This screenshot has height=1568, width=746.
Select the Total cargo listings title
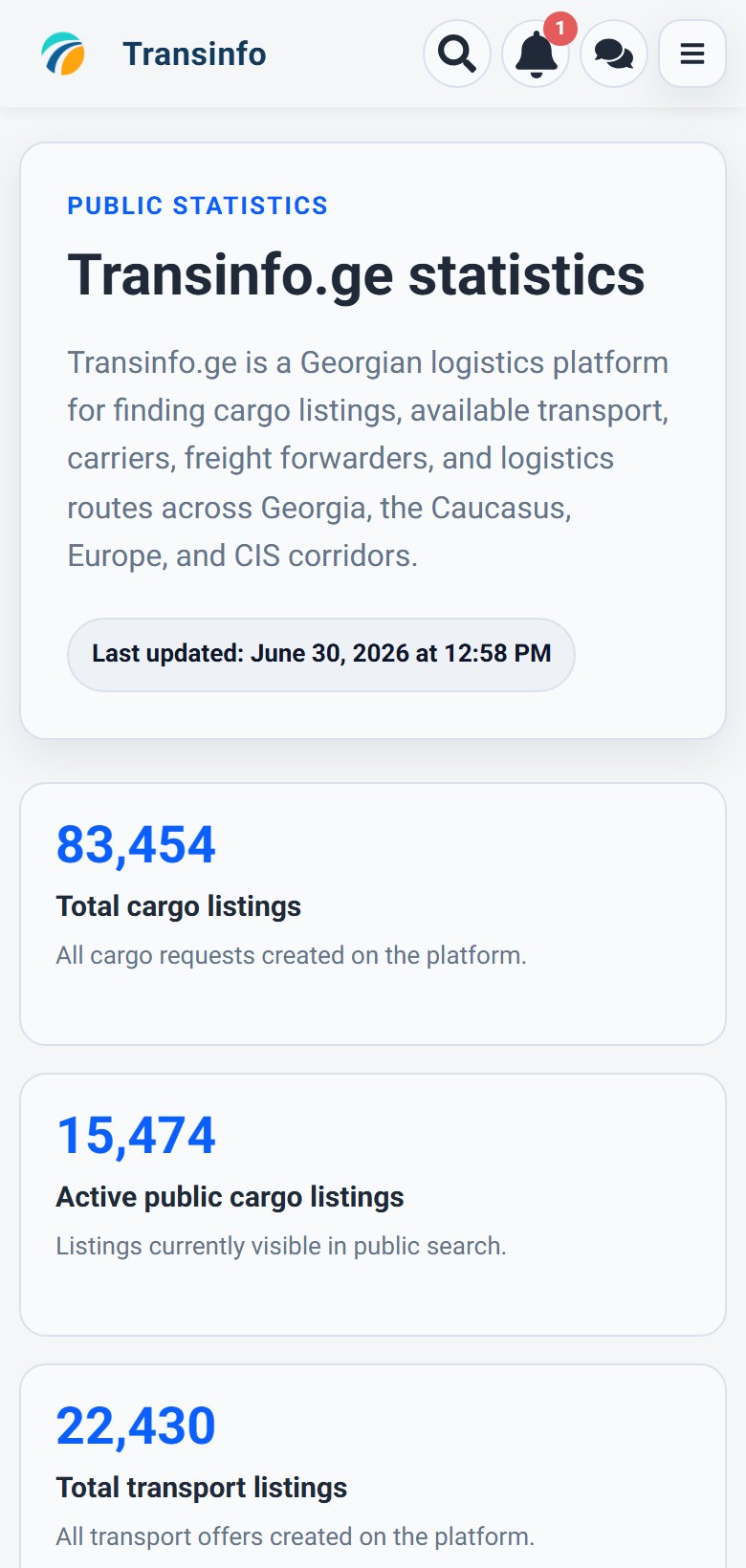(x=179, y=906)
